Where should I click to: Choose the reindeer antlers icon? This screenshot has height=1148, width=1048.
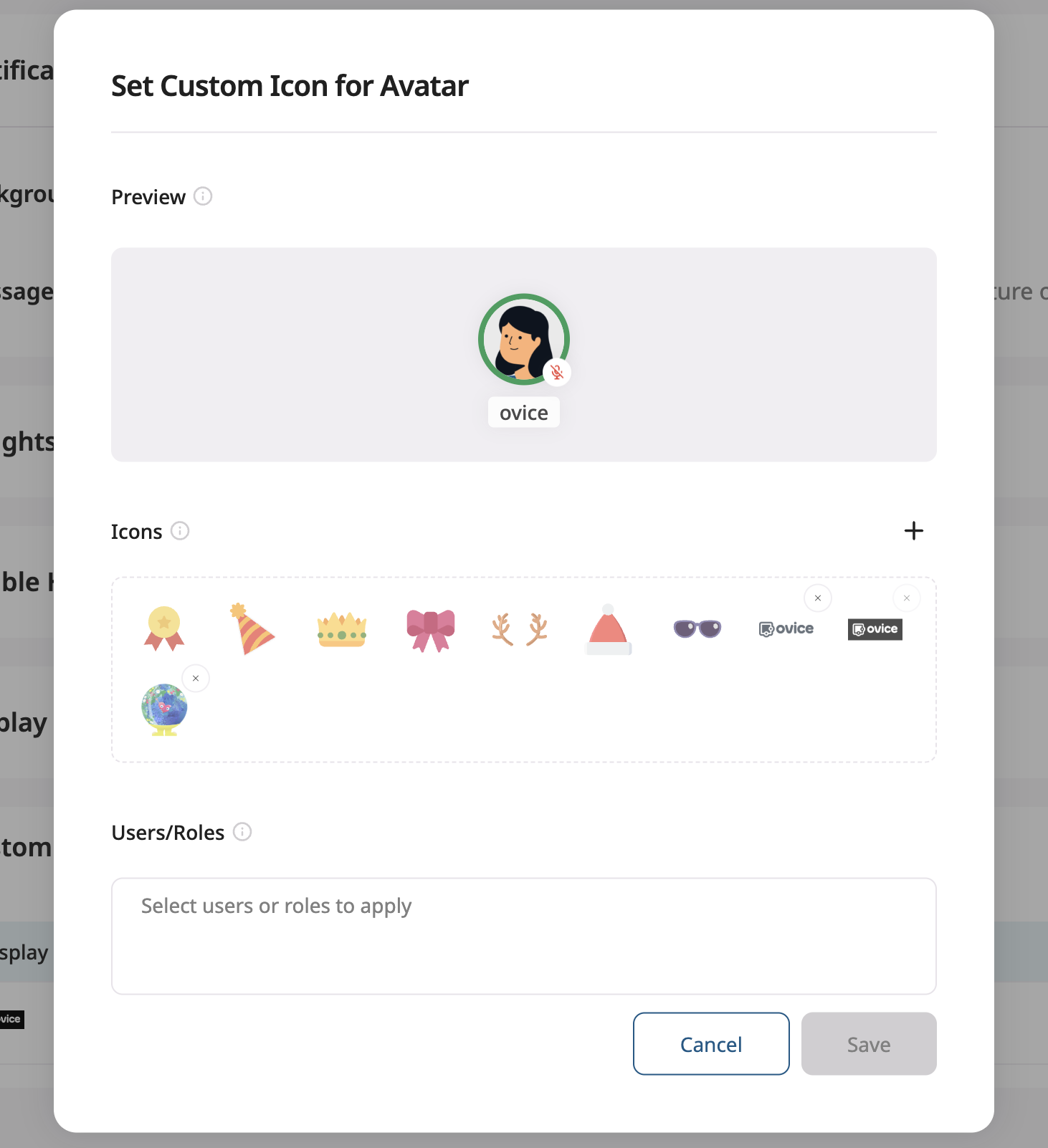click(x=520, y=629)
